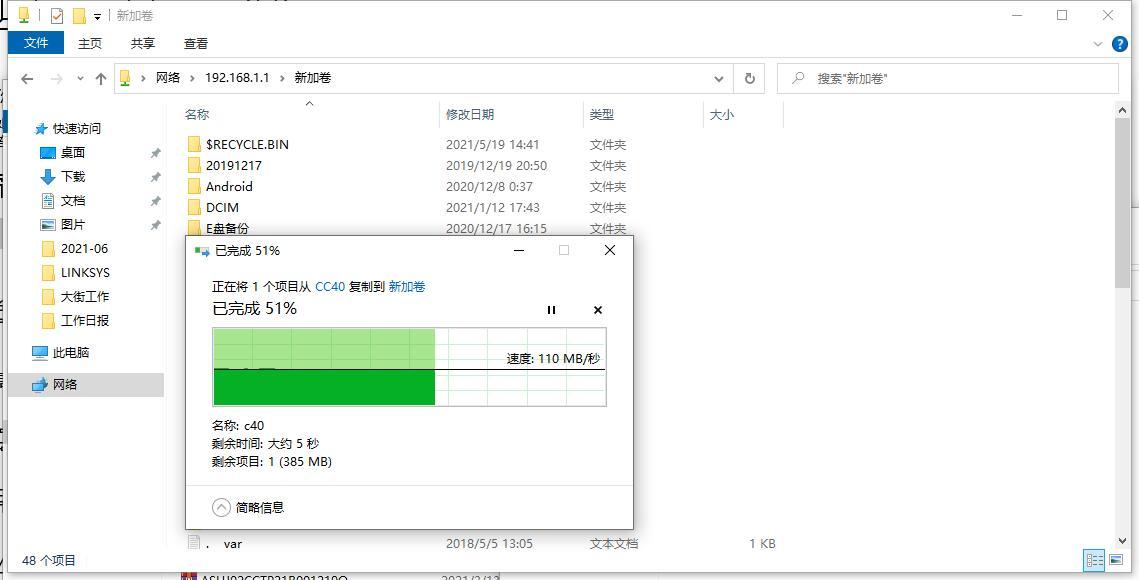Refresh the folder view
The width and height of the screenshot is (1139, 580).
click(x=750, y=78)
